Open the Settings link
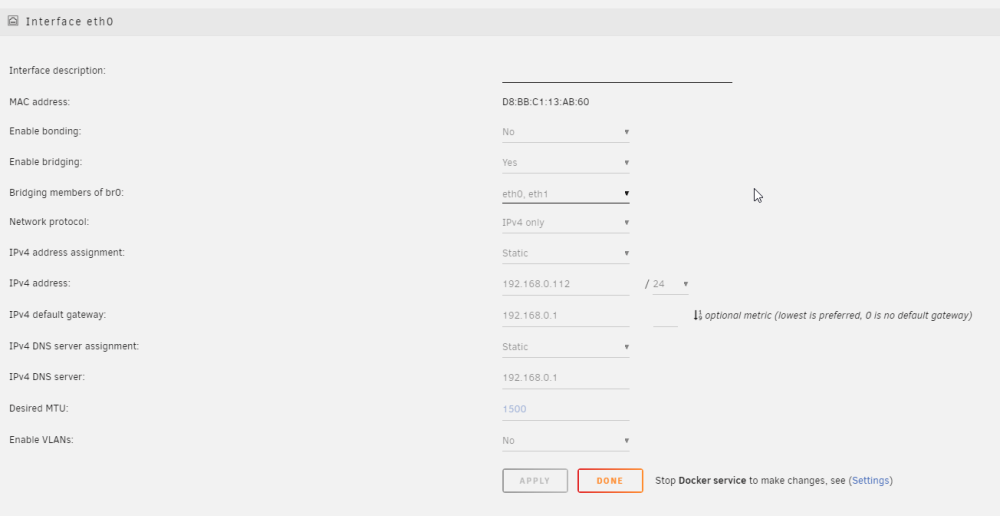This screenshot has width=1000, height=516. (871, 481)
